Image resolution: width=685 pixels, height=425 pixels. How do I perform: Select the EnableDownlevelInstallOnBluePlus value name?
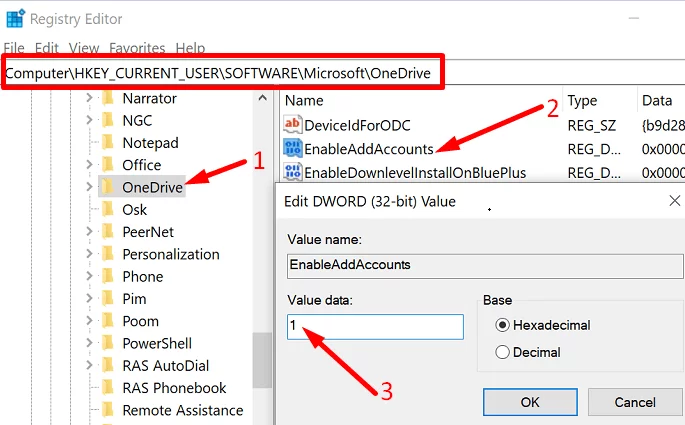coord(415,173)
